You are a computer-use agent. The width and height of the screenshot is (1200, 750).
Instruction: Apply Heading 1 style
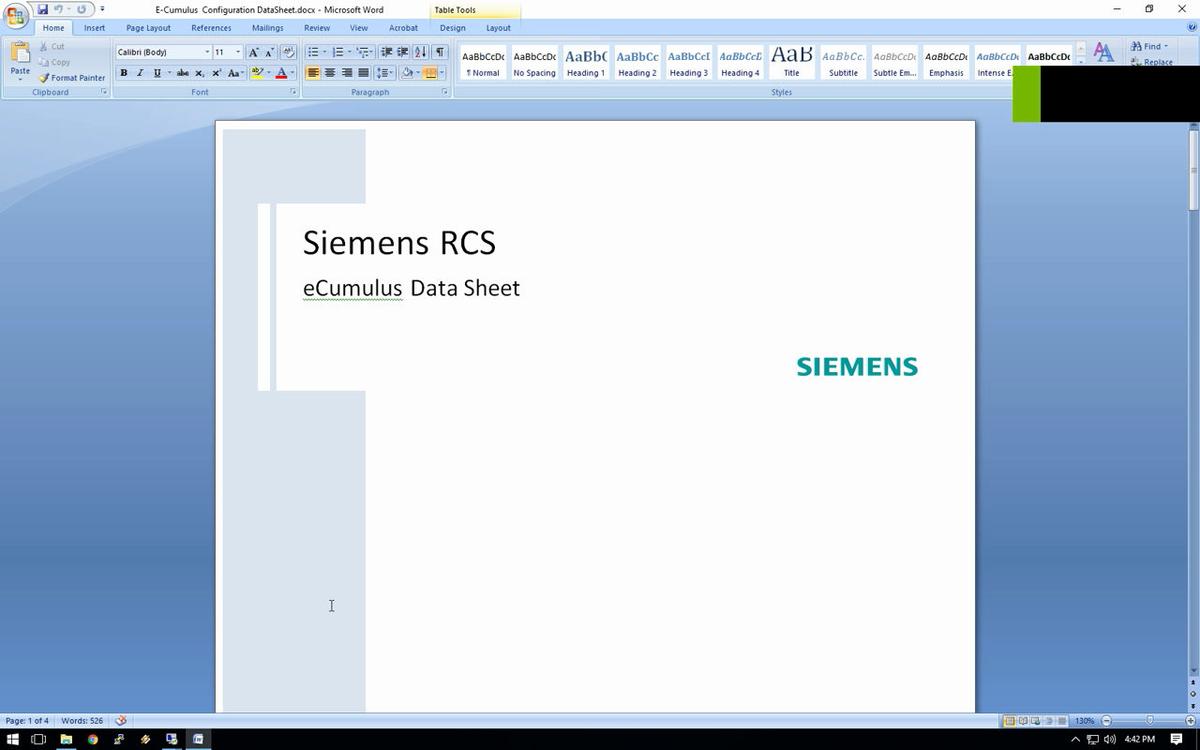pos(586,62)
